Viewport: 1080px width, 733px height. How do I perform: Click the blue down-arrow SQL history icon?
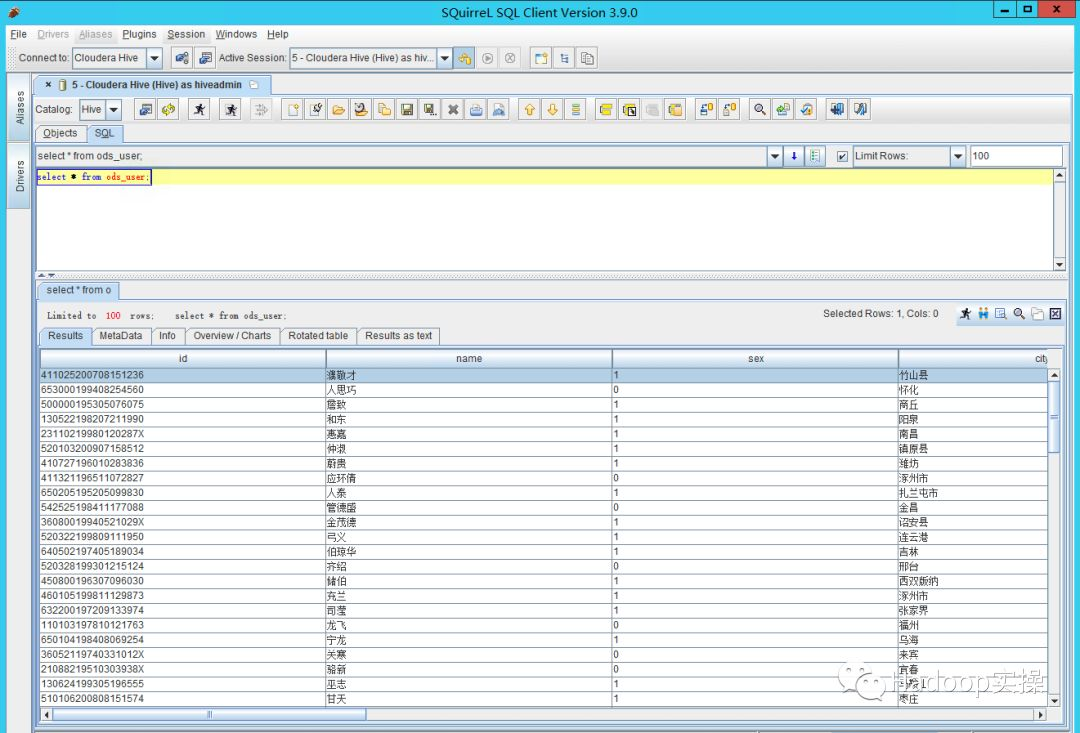794,156
